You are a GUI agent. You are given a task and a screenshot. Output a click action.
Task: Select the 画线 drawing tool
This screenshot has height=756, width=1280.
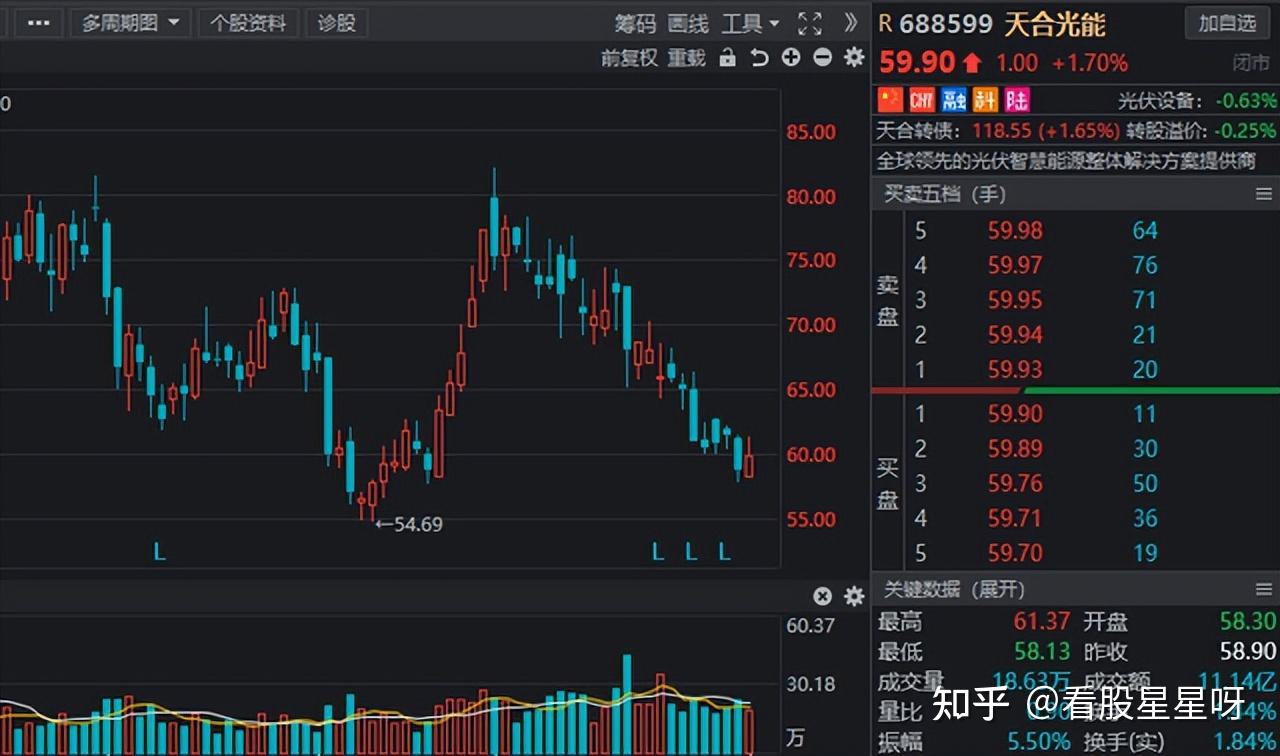[x=688, y=23]
